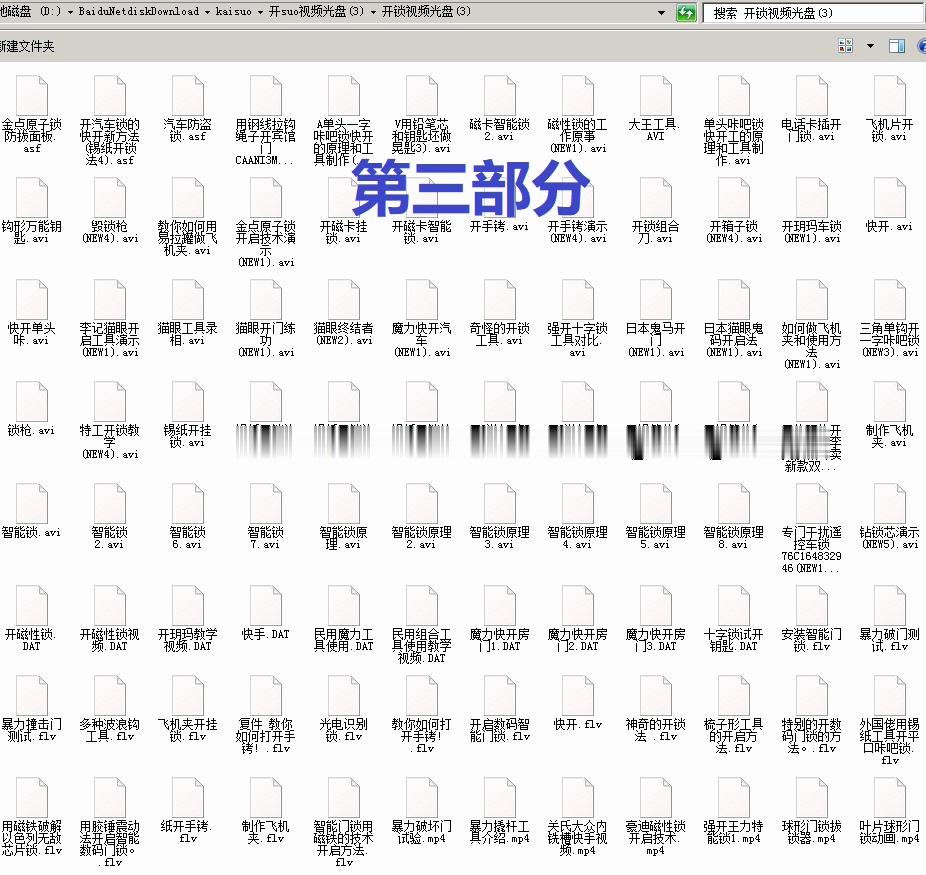Select the file 飞机片开锁.avi
926x875 pixels.
tap(889, 110)
